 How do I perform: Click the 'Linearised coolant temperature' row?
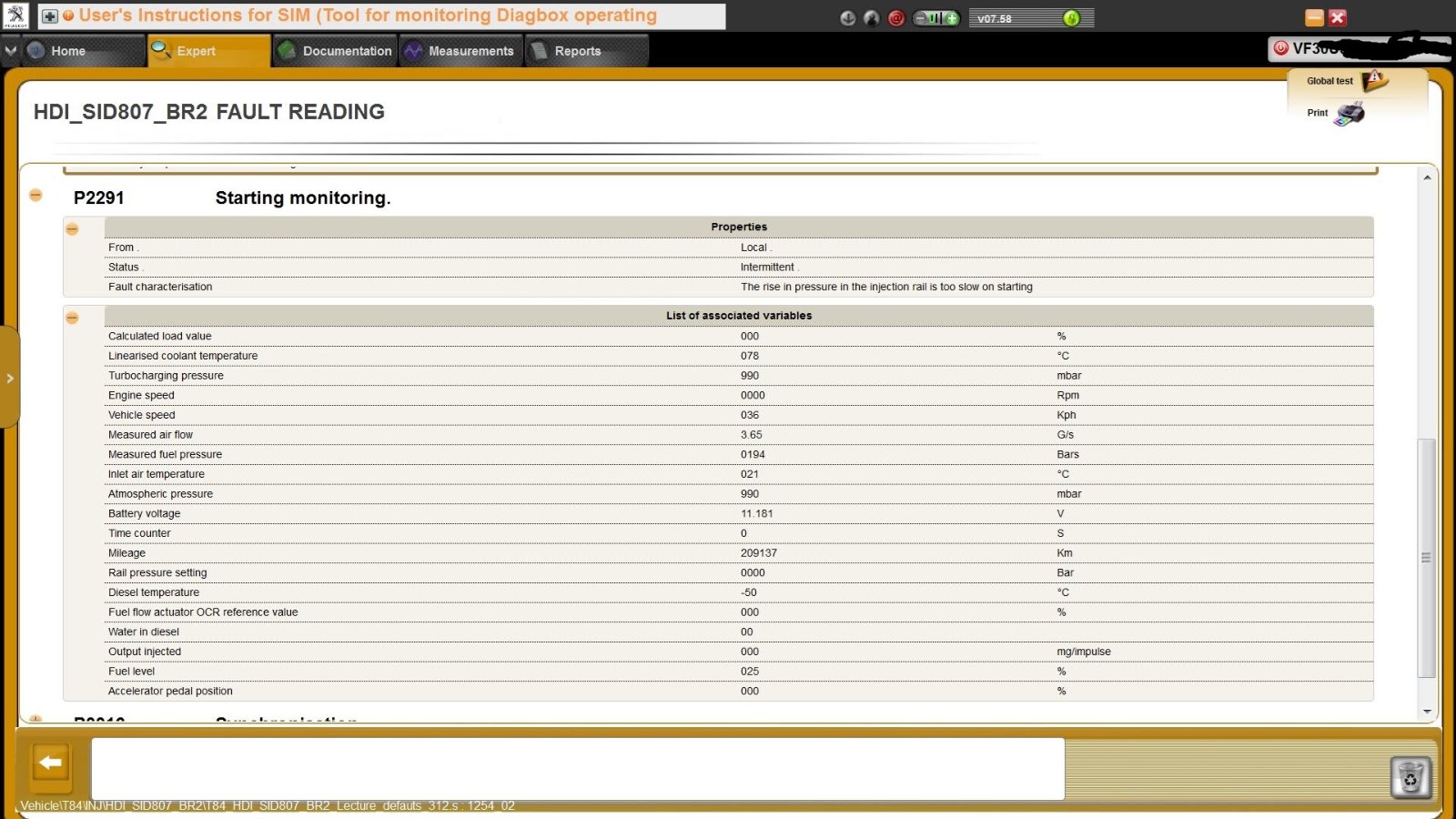(739, 356)
